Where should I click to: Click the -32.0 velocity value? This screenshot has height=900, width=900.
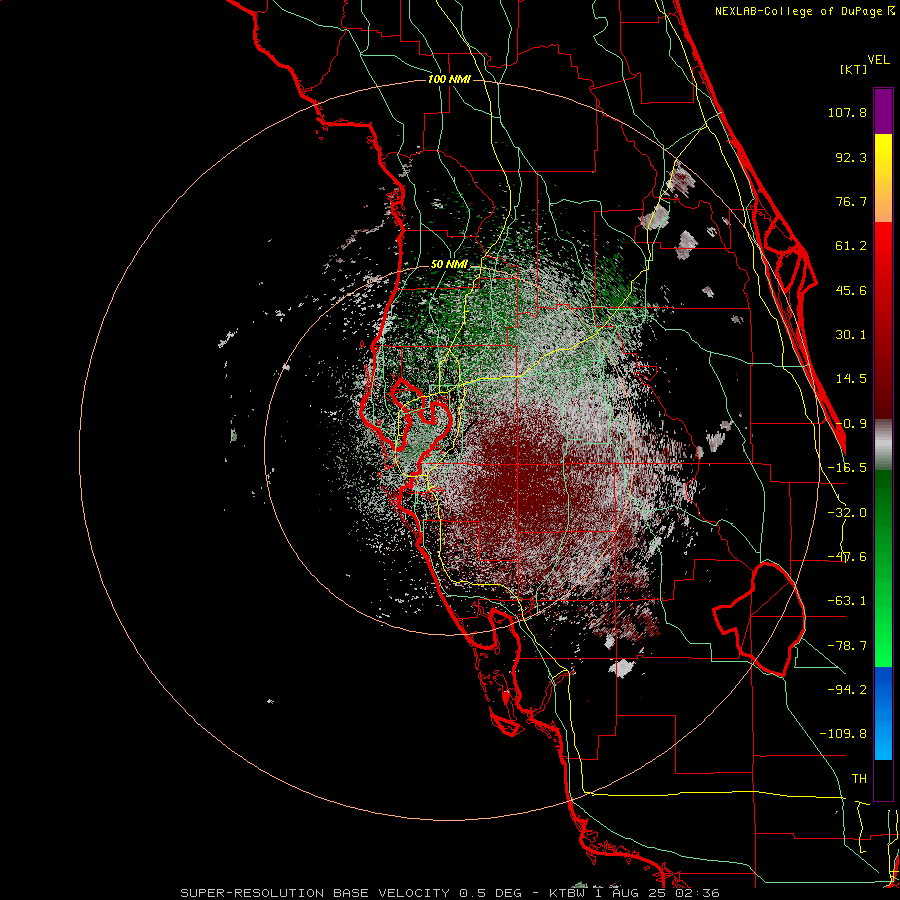[x=847, y=513]
